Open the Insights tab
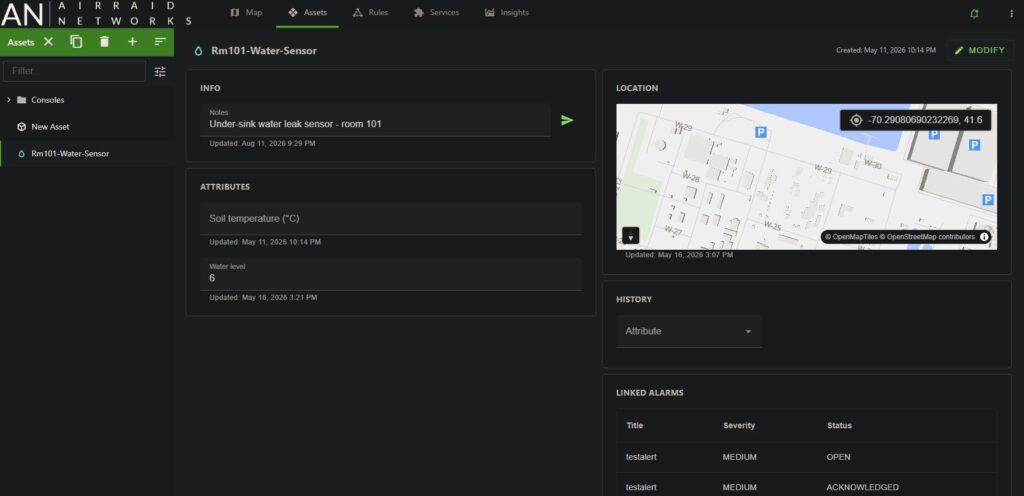Image resolution: width=1024 pixels, height=496 pixels. pos(507,13)
